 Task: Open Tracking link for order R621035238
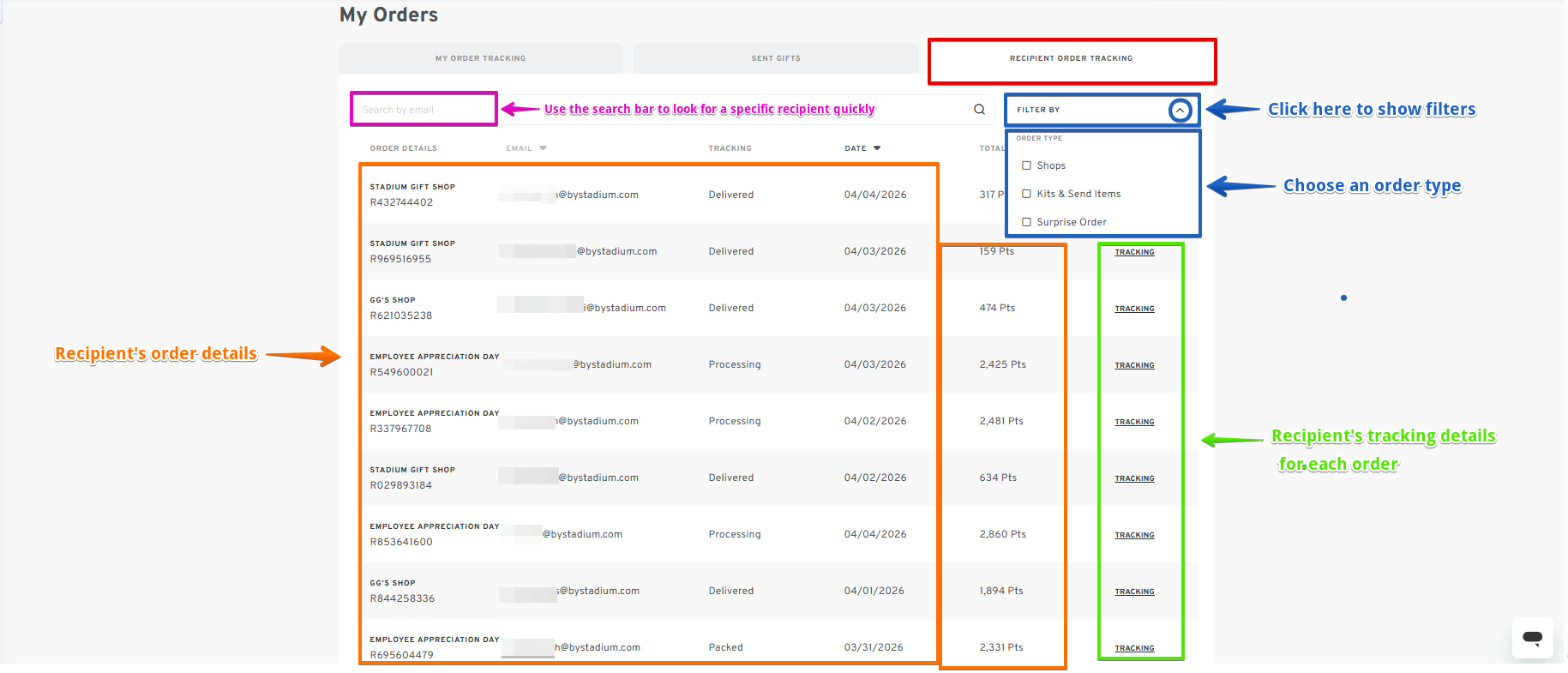(x=1134, y=309)
